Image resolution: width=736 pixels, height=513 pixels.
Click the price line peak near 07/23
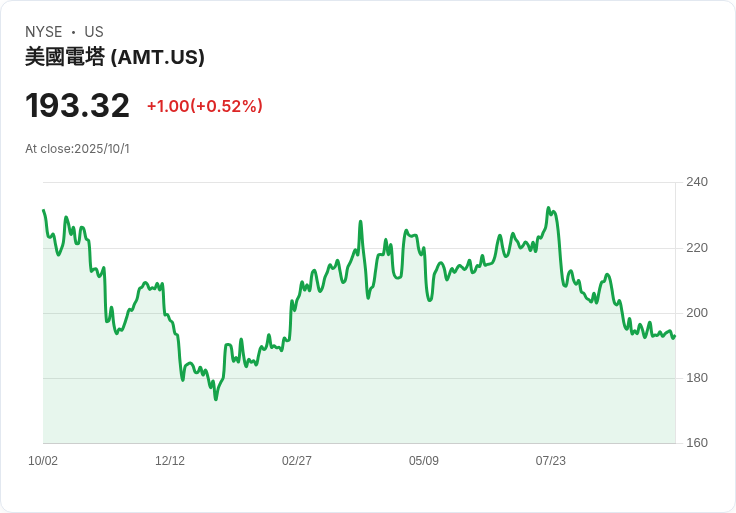[x=548, y=209]
